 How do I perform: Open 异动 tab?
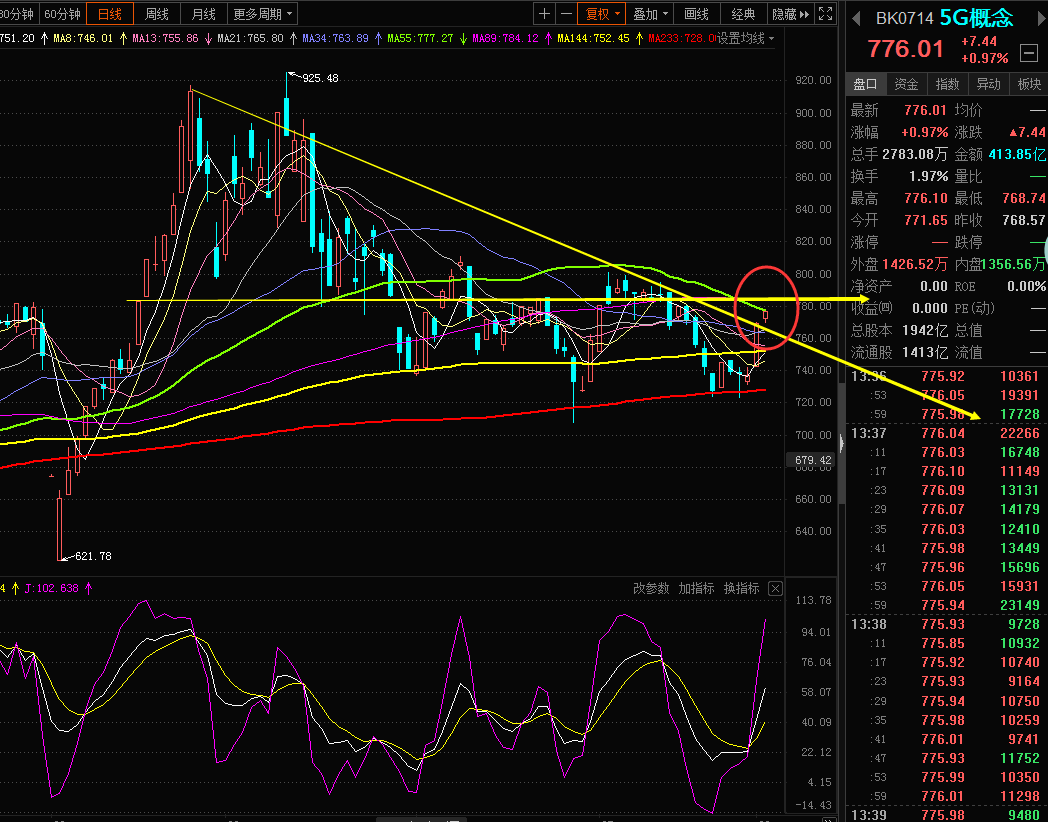989,84
